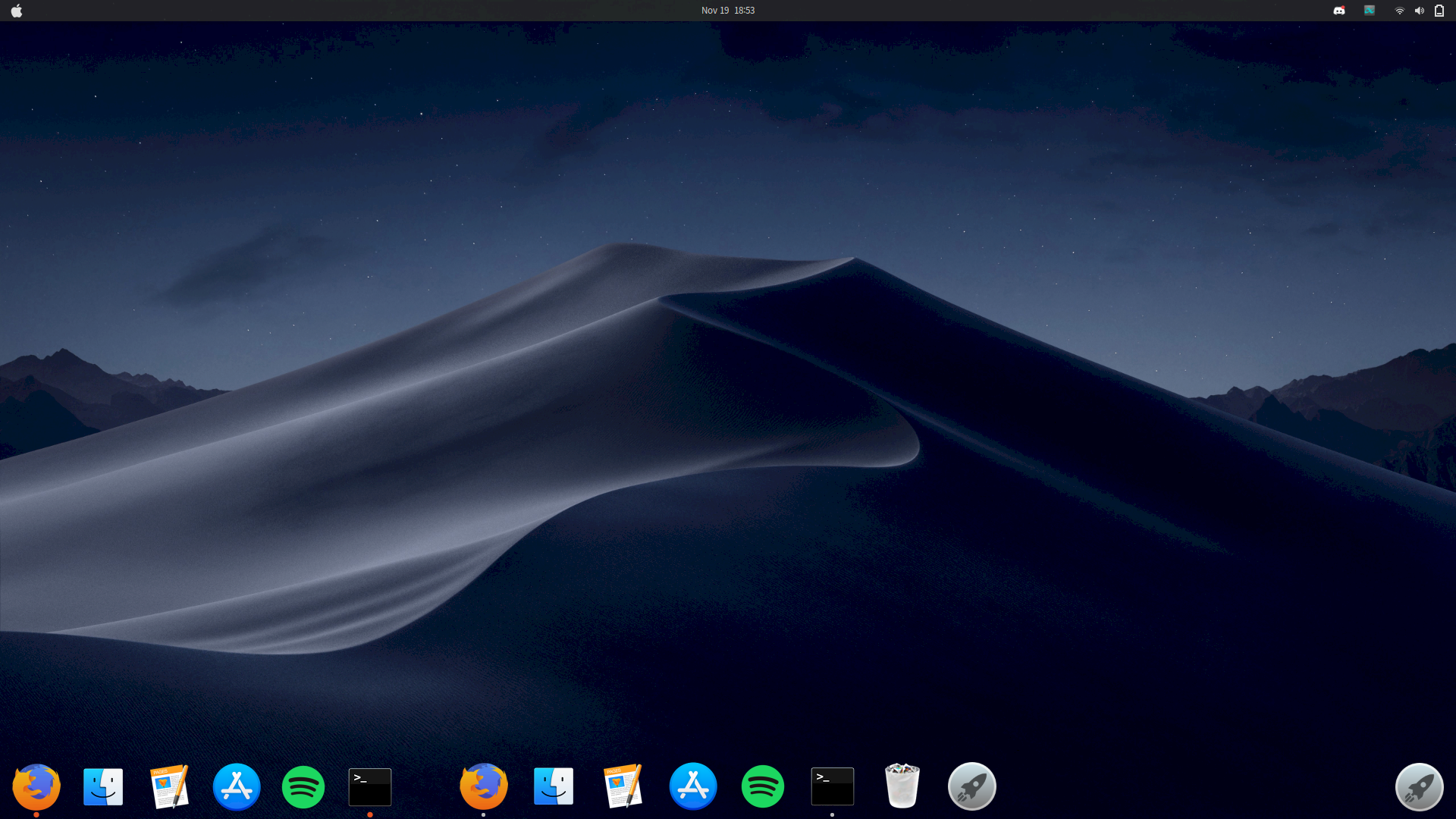Image resolution: width=1456 pixels, height=819 pixels.
Task: Open Finder in the dock without Trash
Action: 103,786
